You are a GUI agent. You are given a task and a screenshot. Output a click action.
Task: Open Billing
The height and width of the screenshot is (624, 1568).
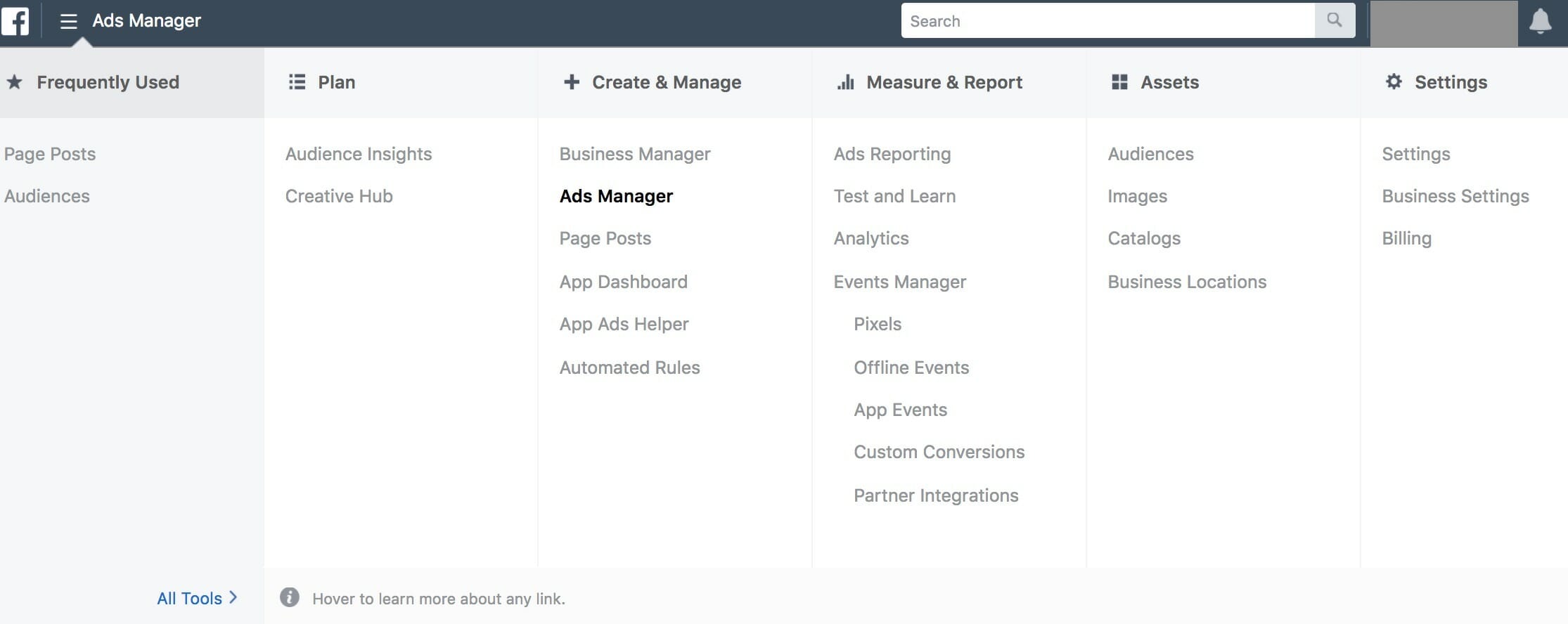[x=1407, y=238]
